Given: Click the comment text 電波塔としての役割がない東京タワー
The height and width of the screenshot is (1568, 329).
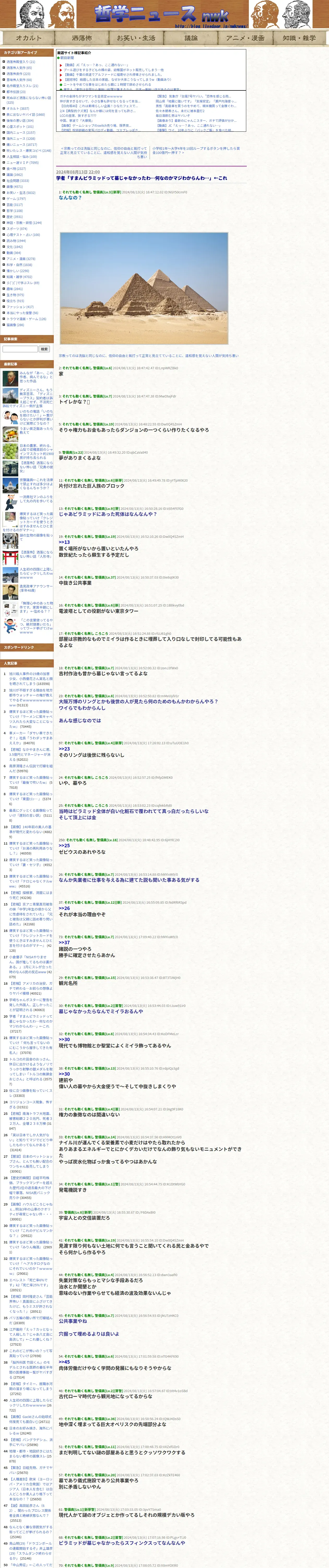Looking at the screenshot, I should 98,611.
